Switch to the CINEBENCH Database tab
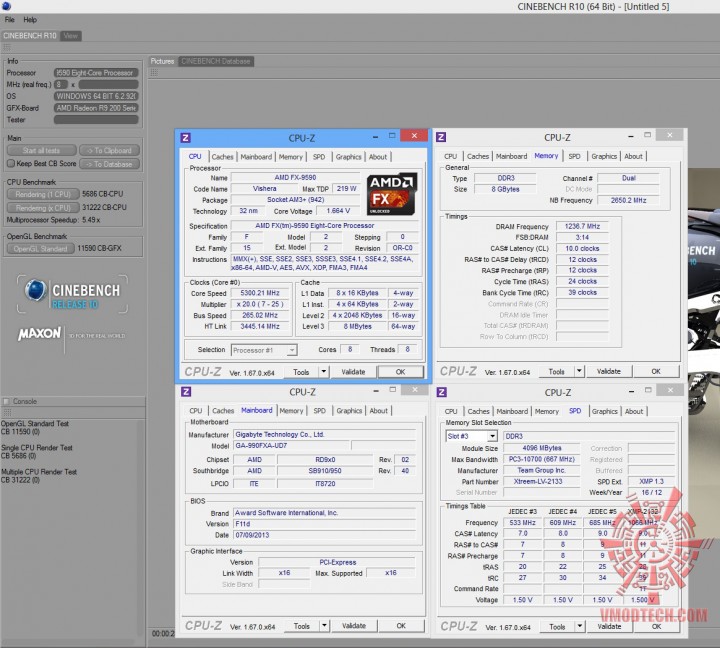Screen dimensions: 720x648 215,61
